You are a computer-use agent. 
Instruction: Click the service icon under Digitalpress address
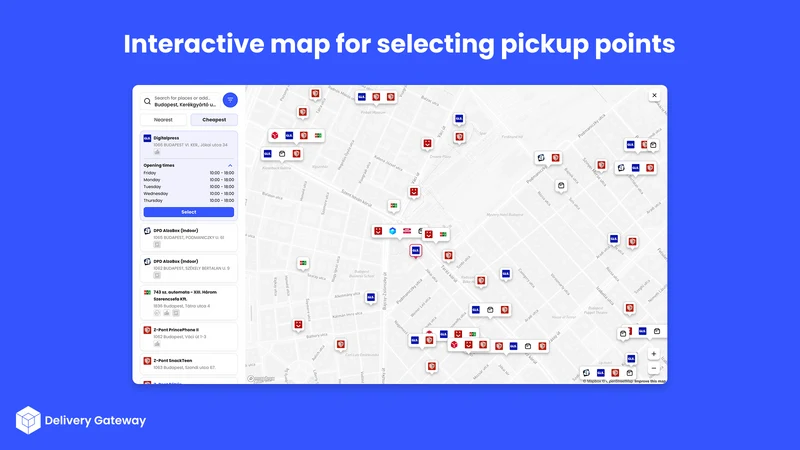(157, 152)
